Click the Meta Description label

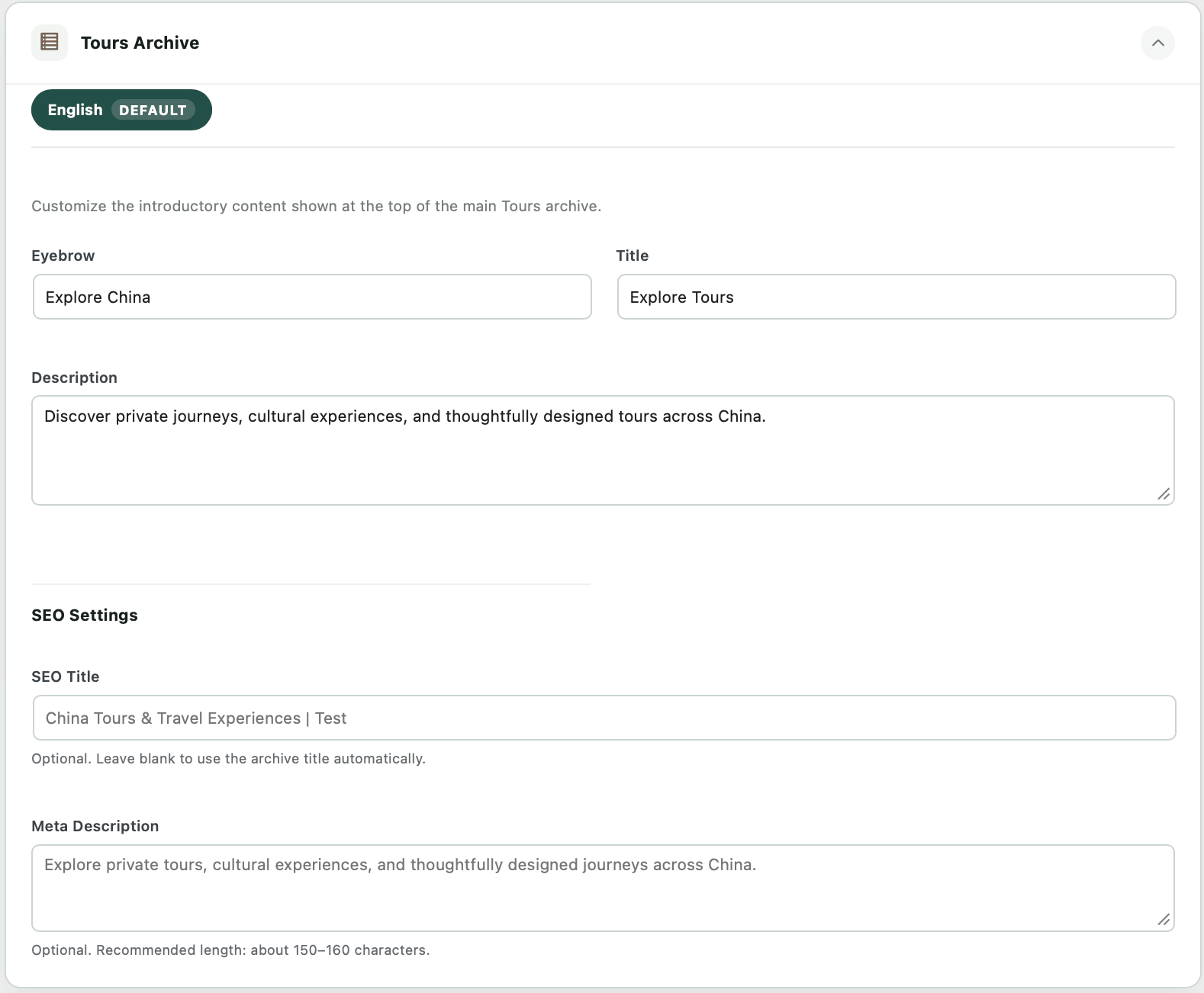pyautogui.click(x=95, y=826)
